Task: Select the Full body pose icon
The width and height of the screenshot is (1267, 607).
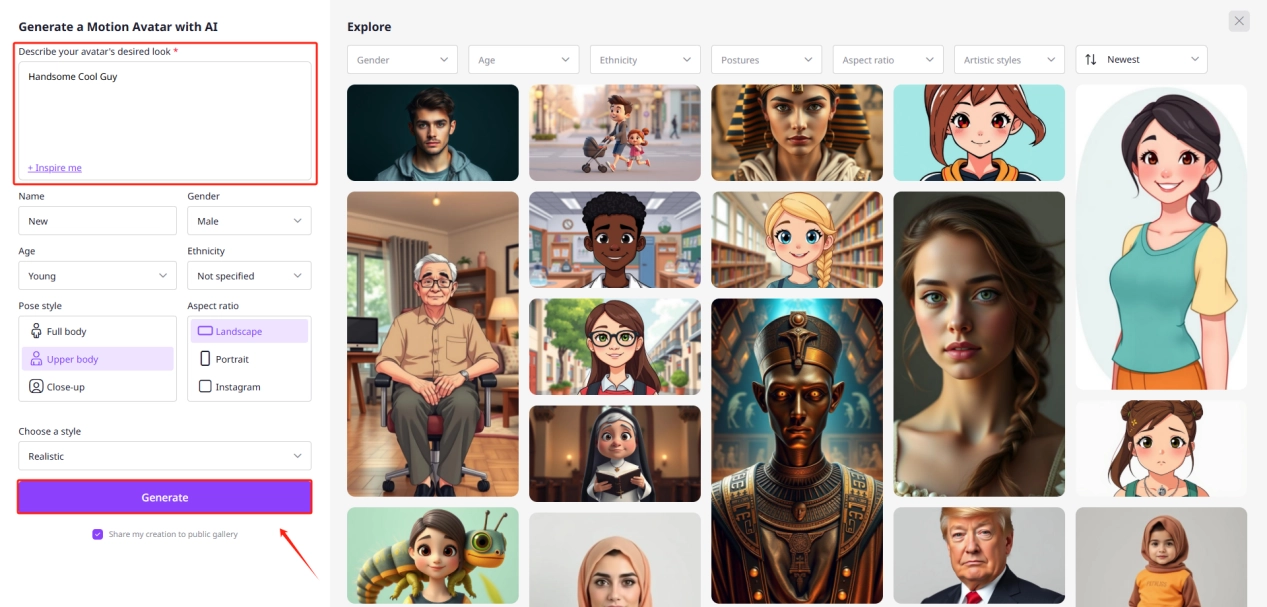Action: 36,331
